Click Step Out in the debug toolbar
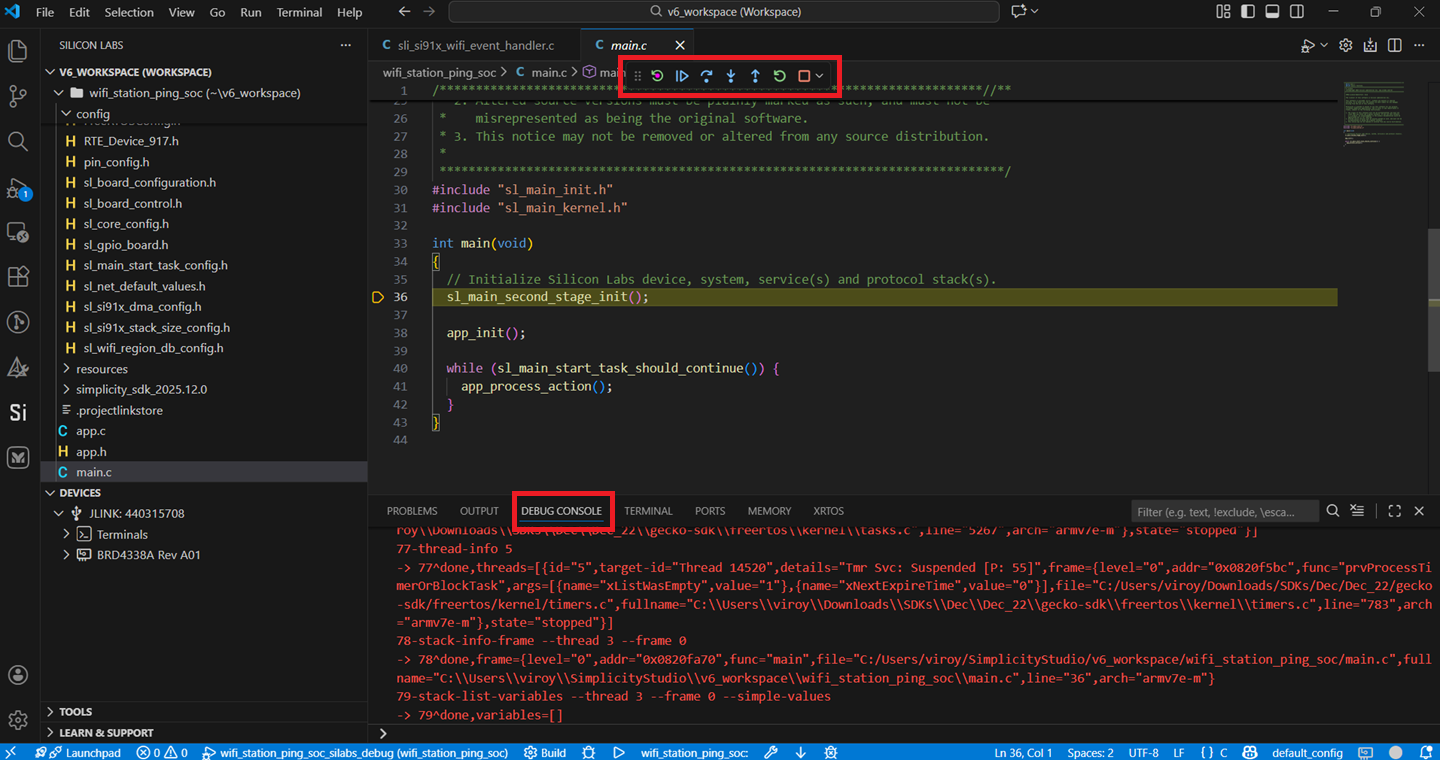 pos(755,75)
